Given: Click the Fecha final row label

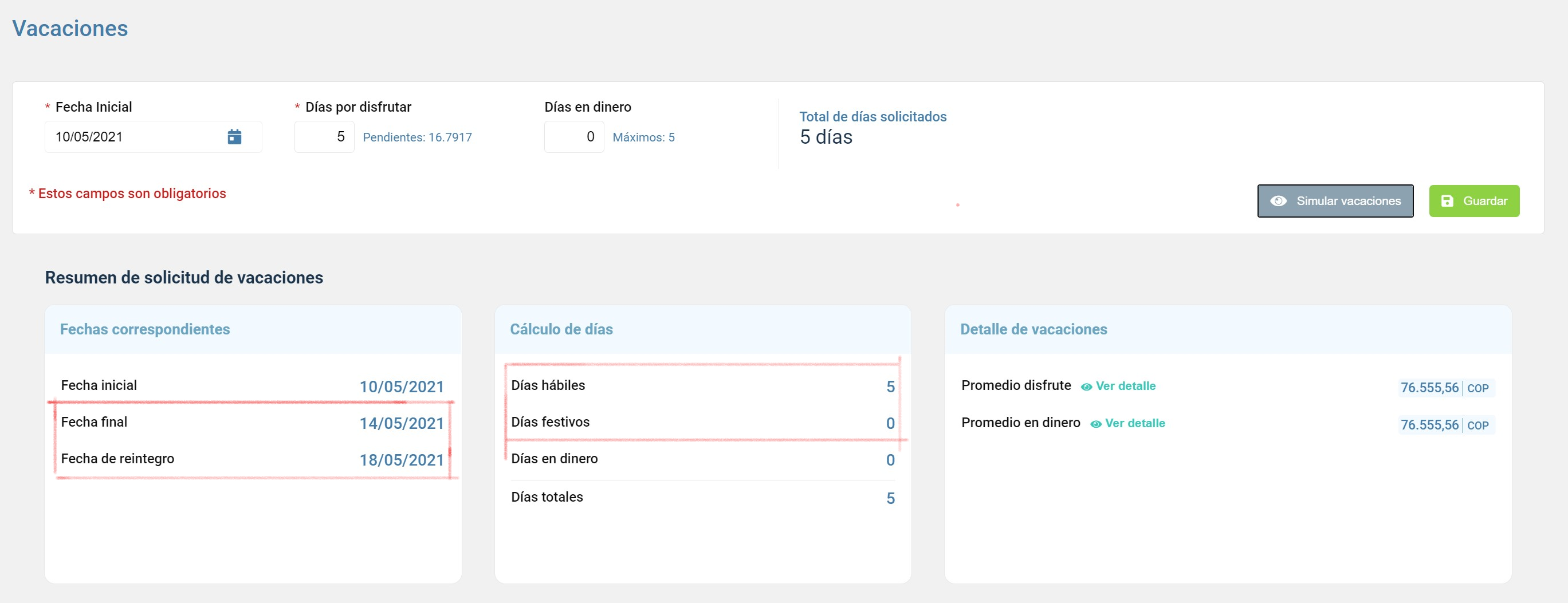Looking at the screenshot, I should point(94,421).
